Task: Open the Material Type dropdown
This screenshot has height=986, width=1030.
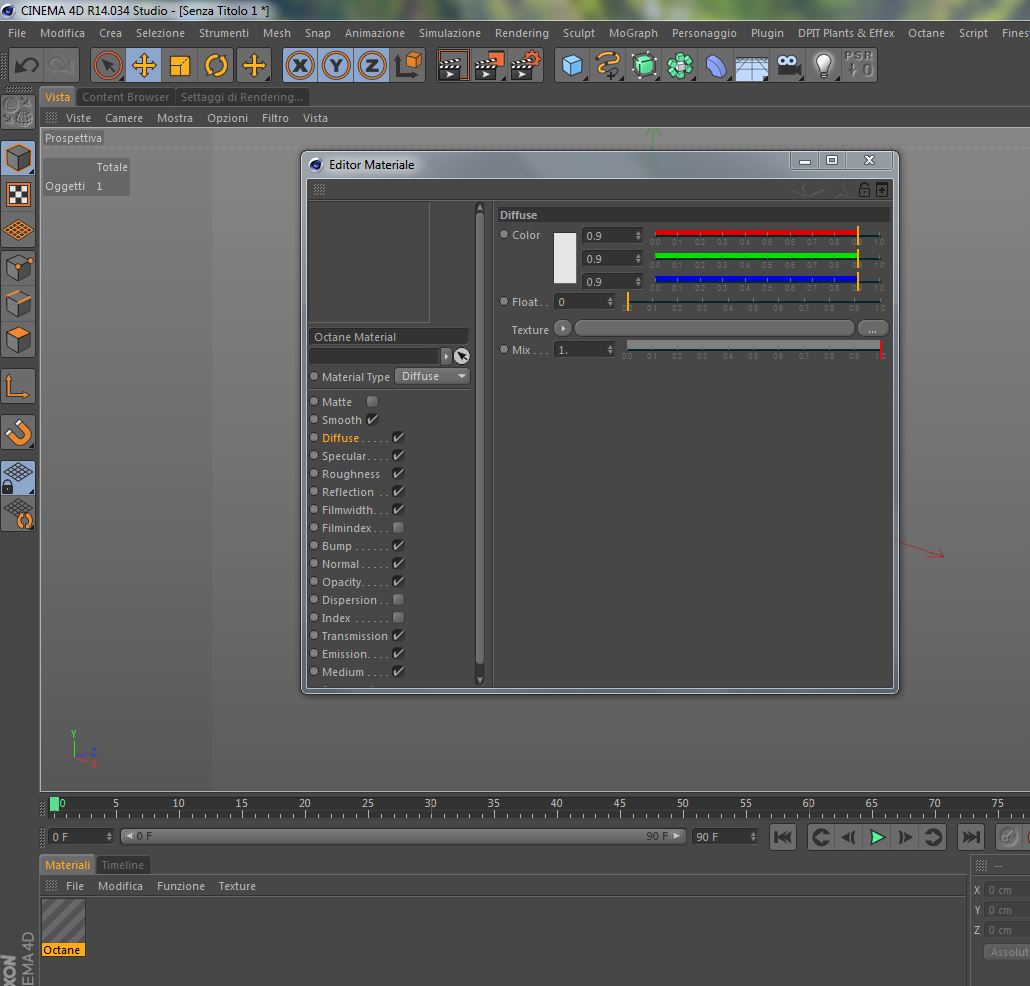Action: [x=433, y=376]
